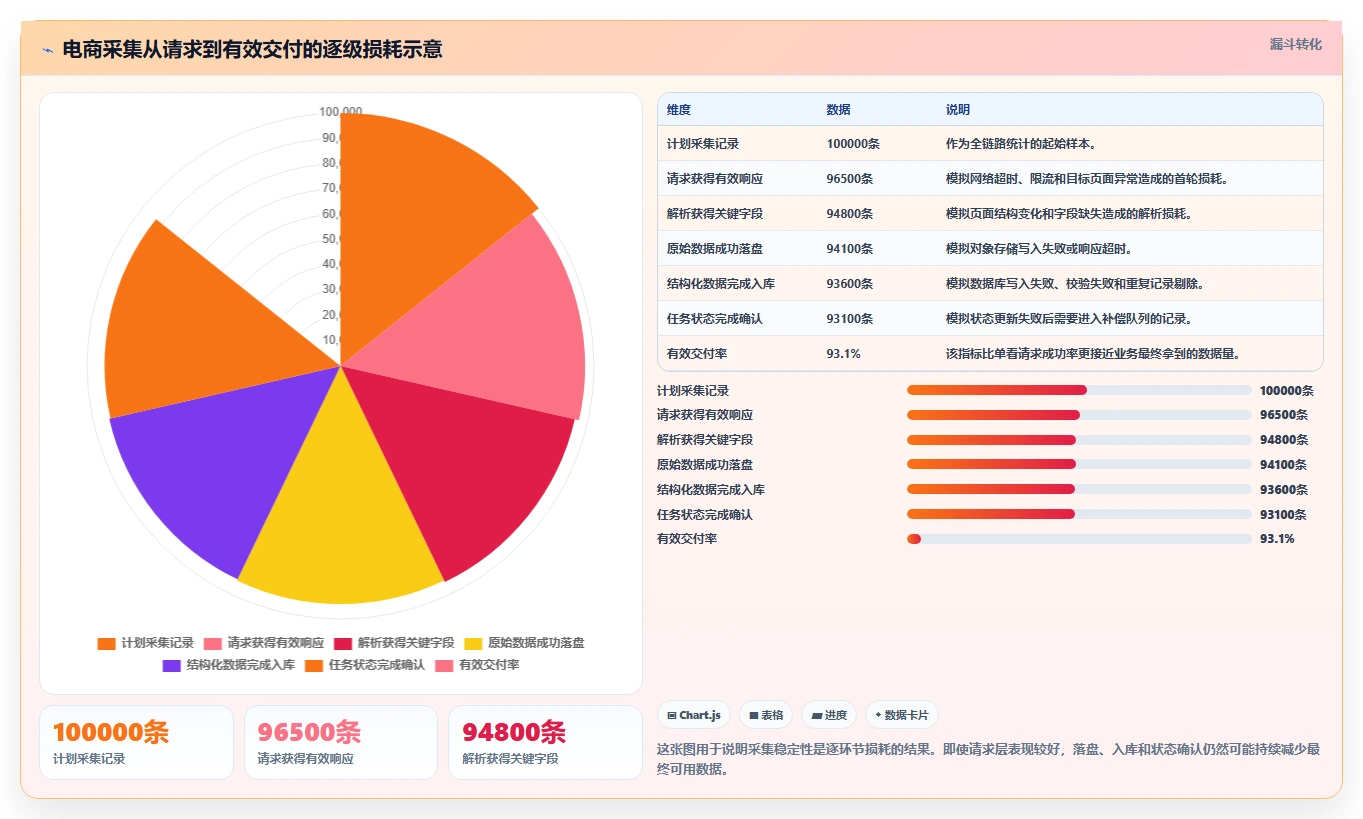Click the 100000条 stat card
1363x819 pixels.
tap(136, 742)
